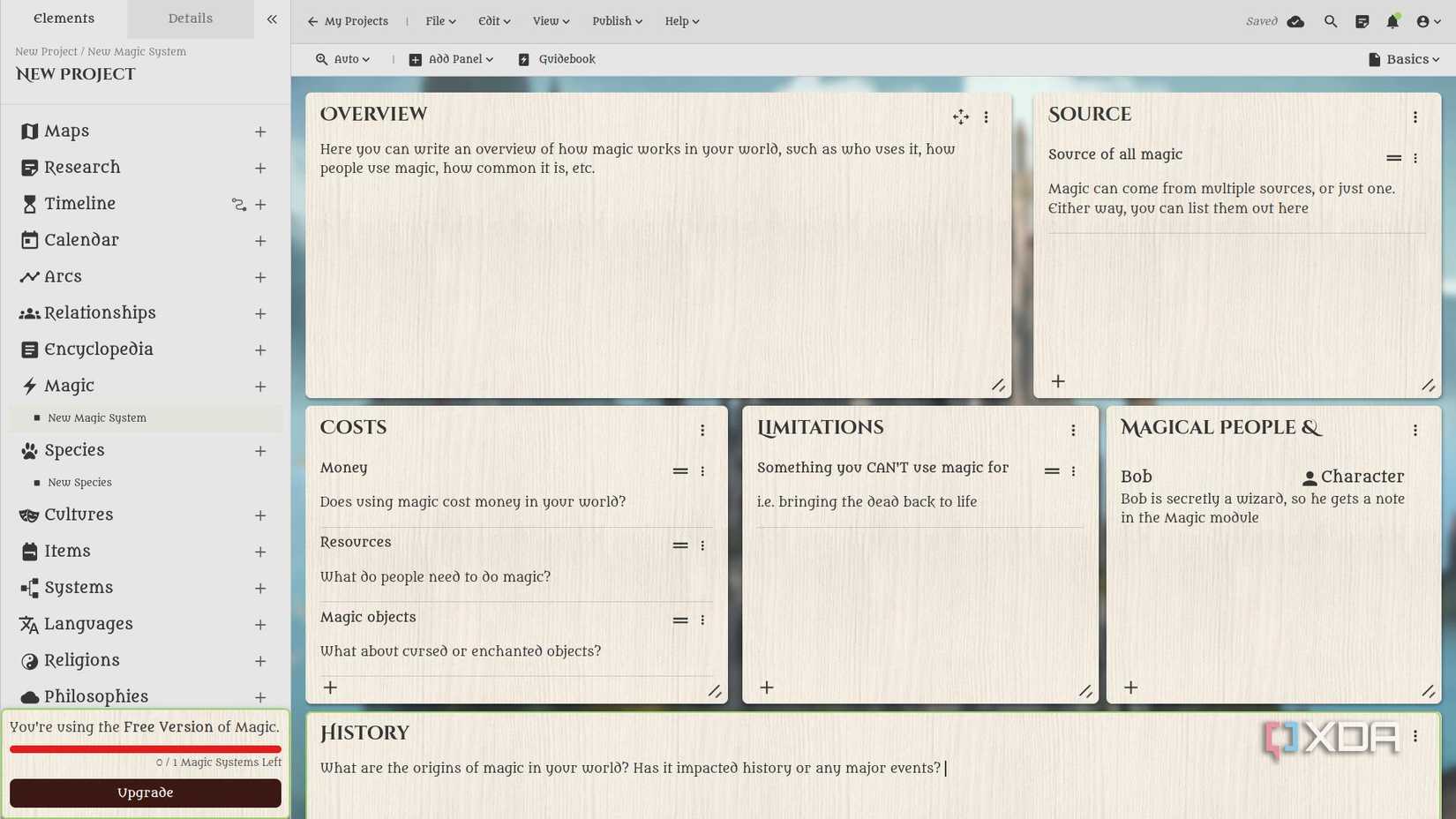Go back to My Projects
This screenshot has height=819, width=1456.
click(348, 21)
